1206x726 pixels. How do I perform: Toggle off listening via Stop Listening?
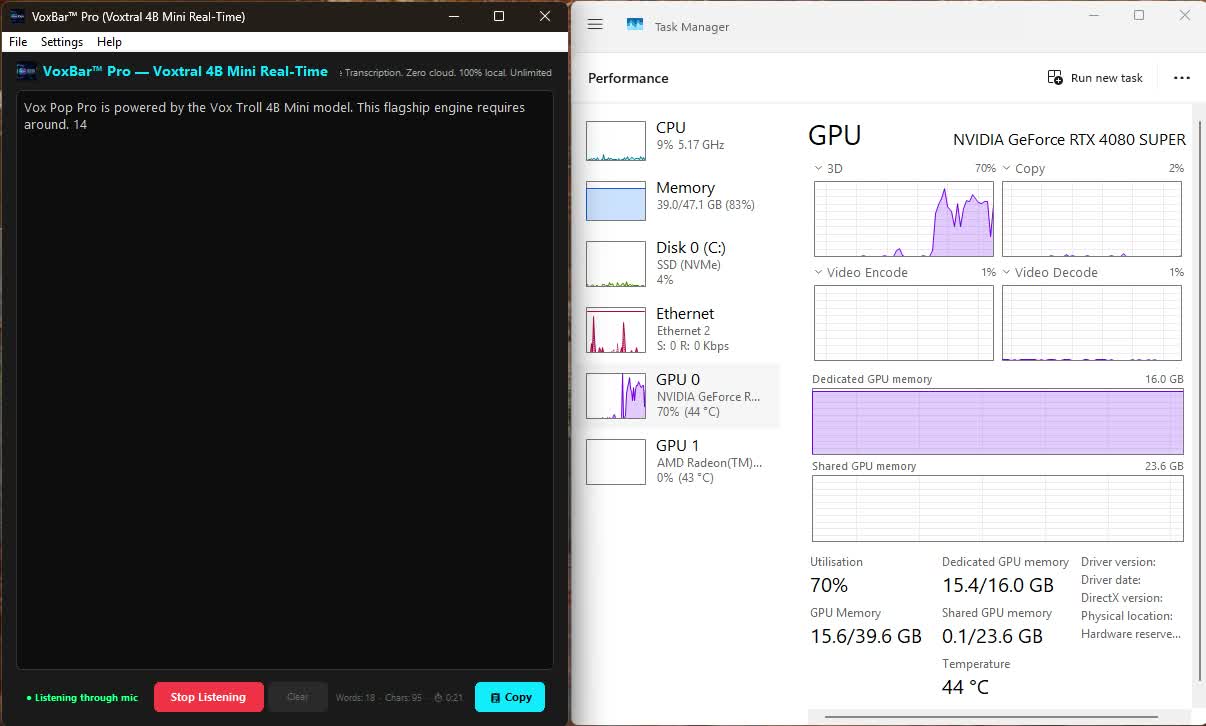tap(208, 697)
